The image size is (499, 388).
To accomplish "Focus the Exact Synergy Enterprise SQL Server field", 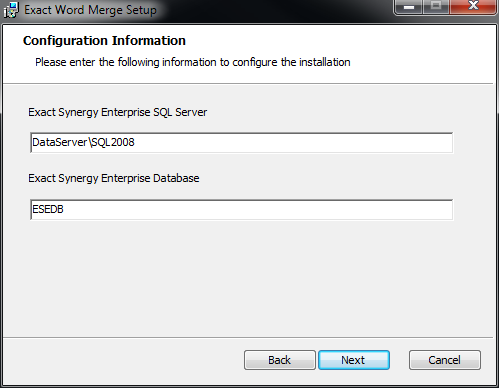I will coord(242,143).
